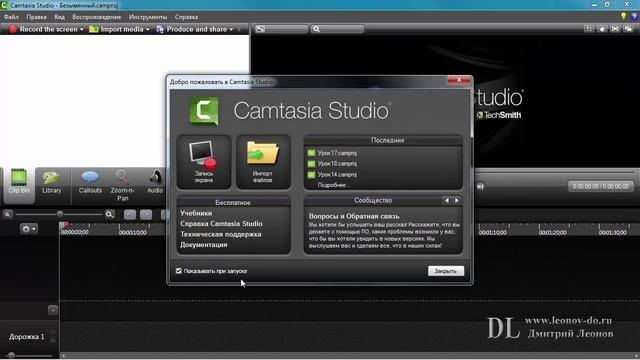The width and height of the screenshot is (640, 360).
Task: Click the blue help icon in the menu bar
Action: 634,17
